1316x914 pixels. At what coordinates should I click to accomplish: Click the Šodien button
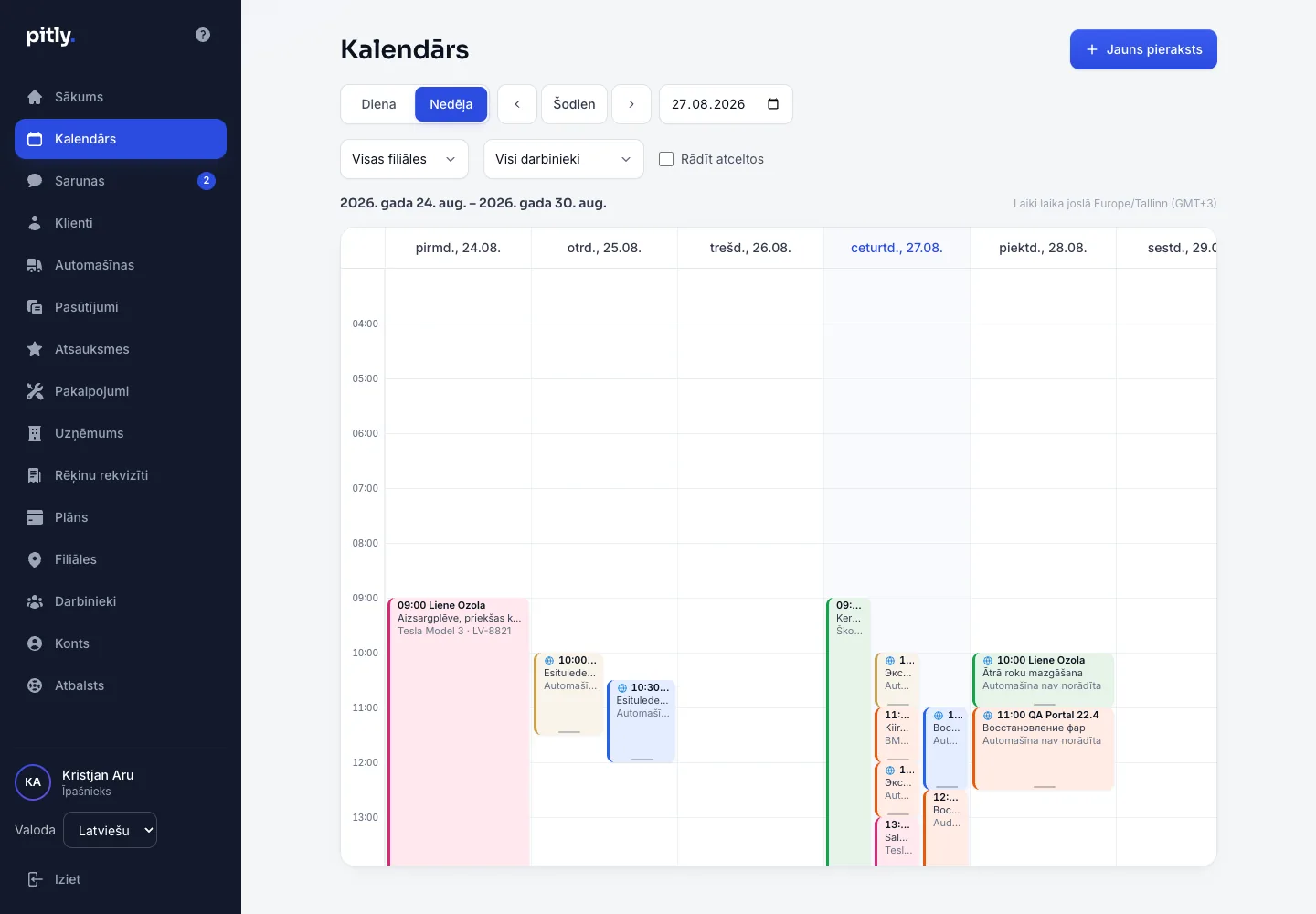click(x=574, y=104)
